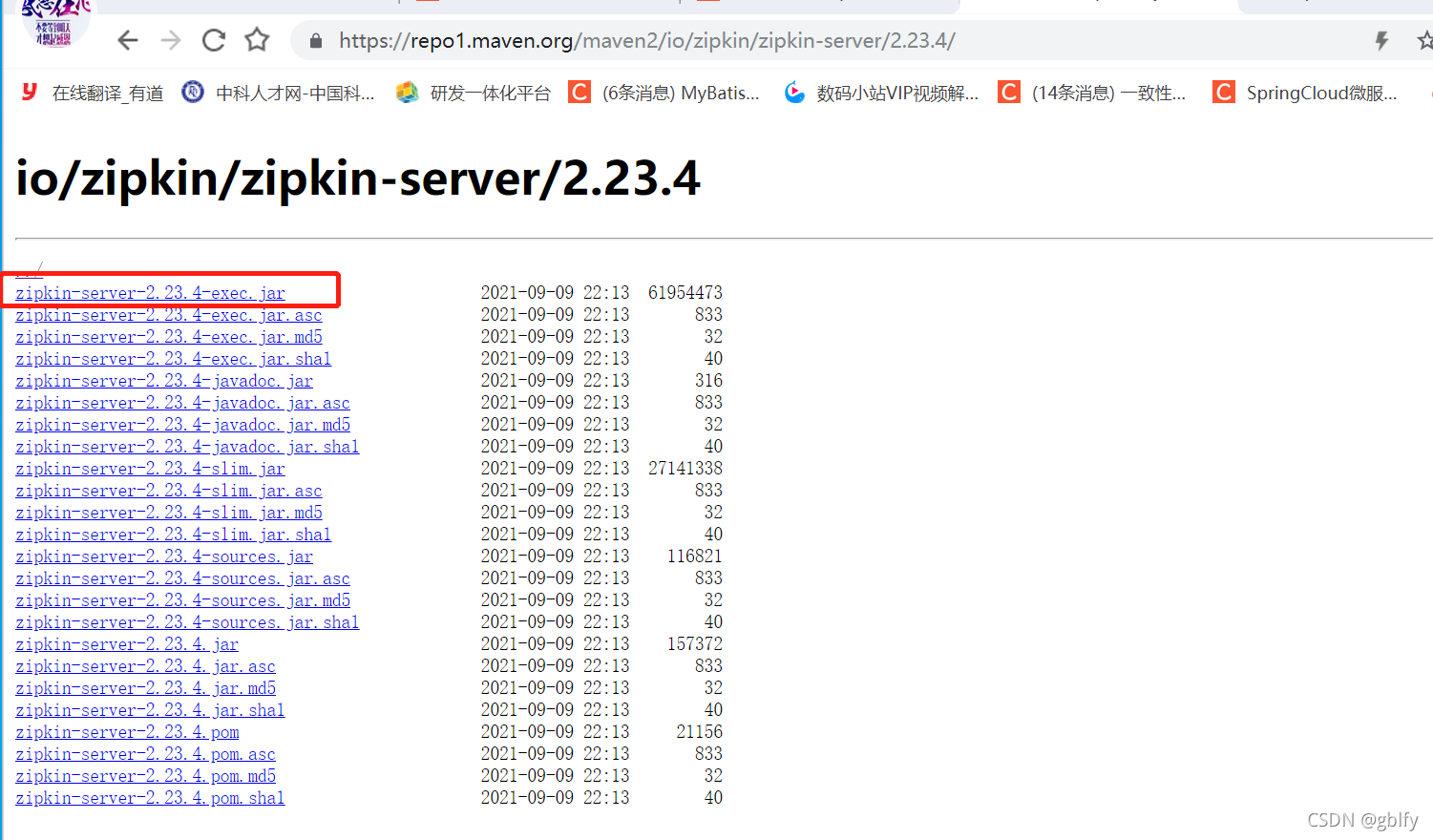1433x840 pixels.
Task: Download zipkin-server-2.23.4-sources.jar
Action: click(164, 556)
